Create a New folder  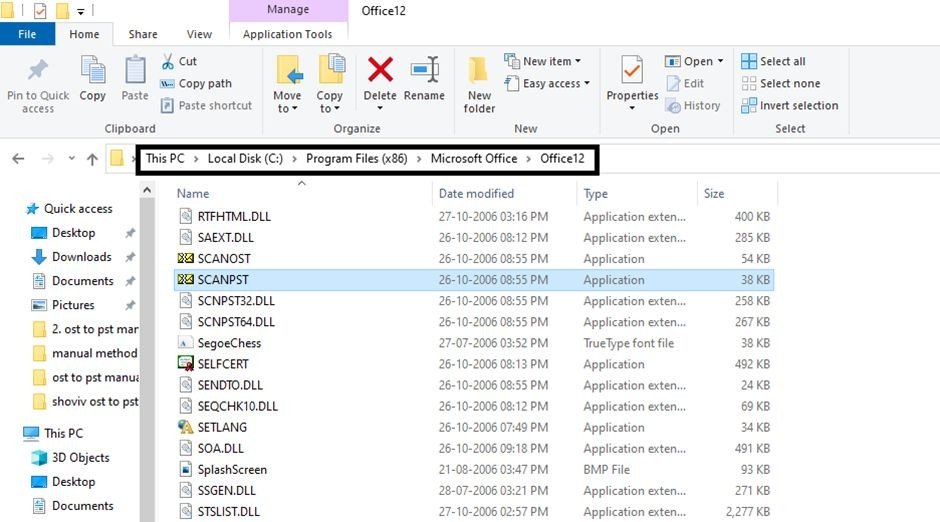[x=479, y=84]
